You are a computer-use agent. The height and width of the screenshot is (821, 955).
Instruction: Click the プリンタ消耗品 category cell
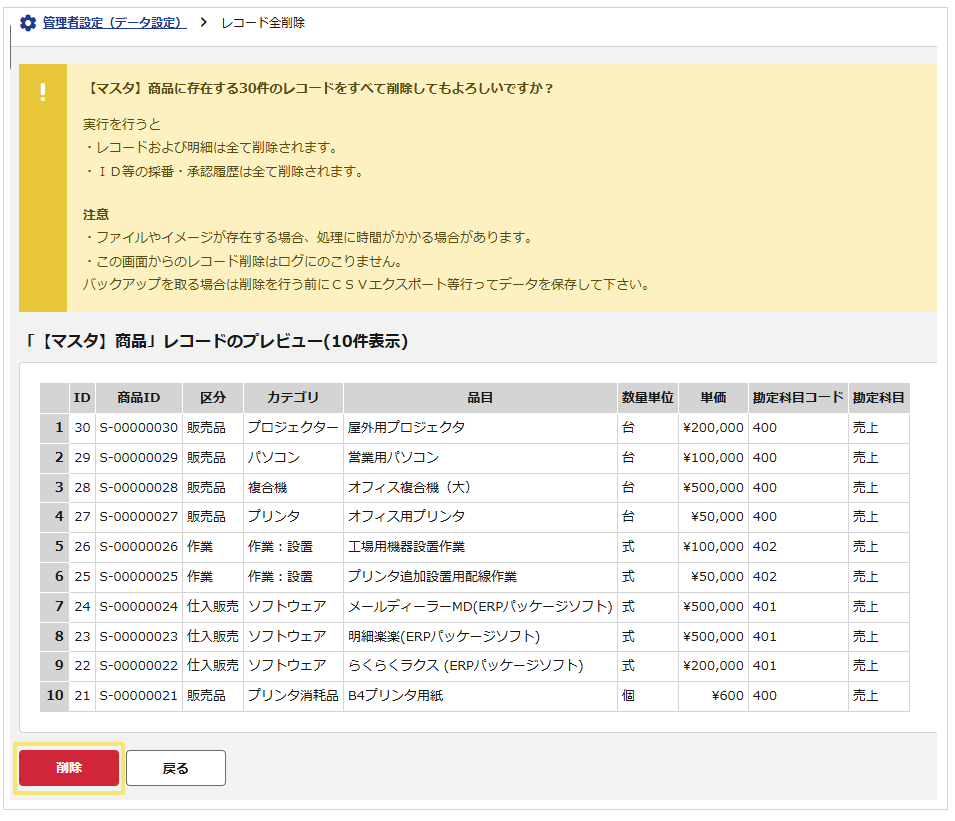293,695
